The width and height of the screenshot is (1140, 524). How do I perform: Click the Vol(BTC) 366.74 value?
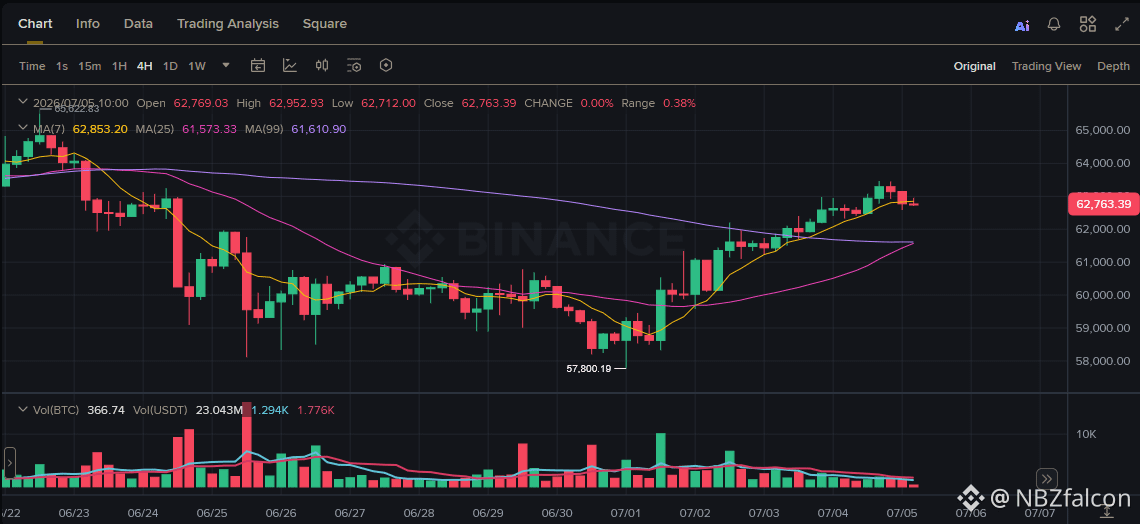(x=106, y=410)
